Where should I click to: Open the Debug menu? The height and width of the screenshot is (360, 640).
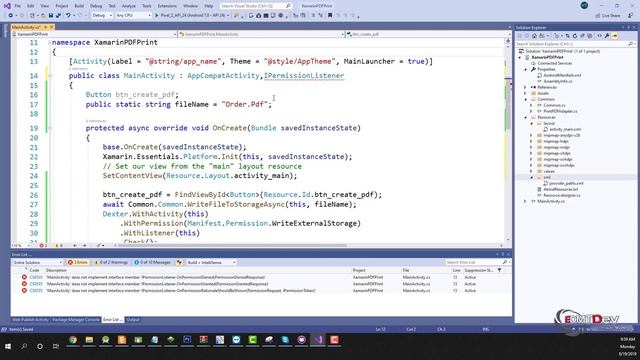96,6
